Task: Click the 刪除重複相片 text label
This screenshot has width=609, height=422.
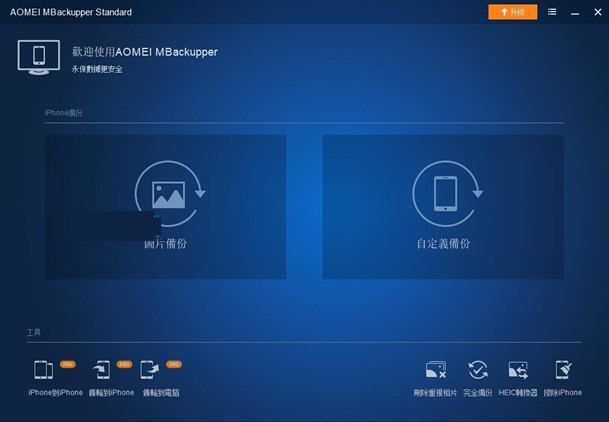Action: tap(435, 393)
